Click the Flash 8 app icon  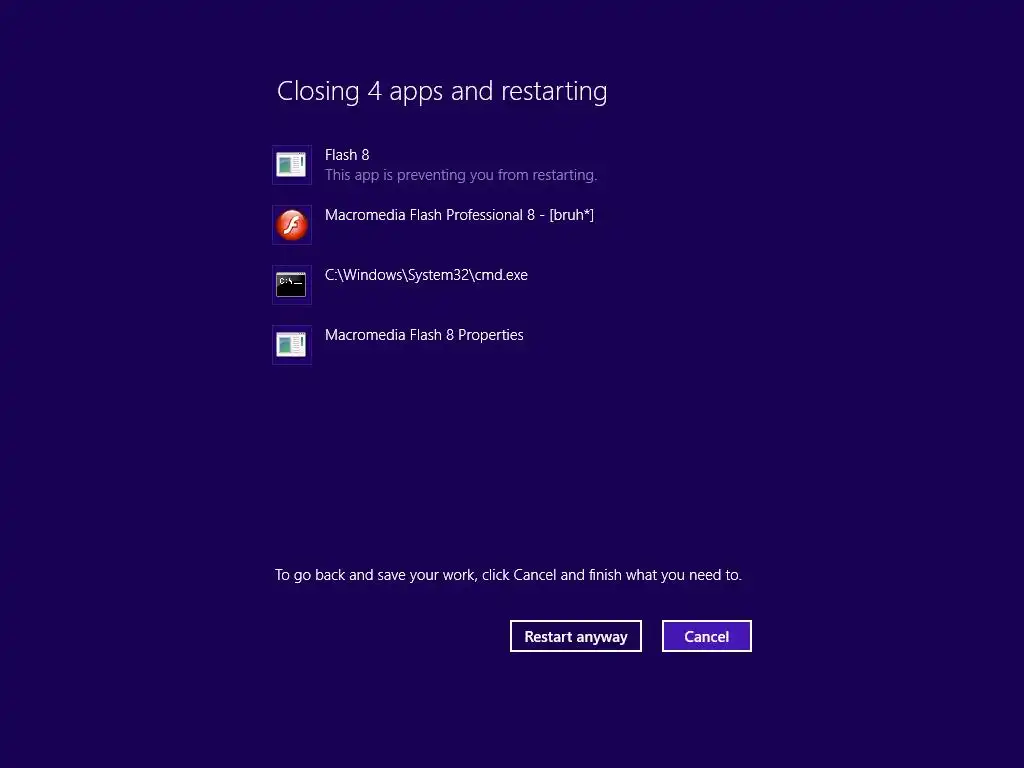click(x=291, y=165)
